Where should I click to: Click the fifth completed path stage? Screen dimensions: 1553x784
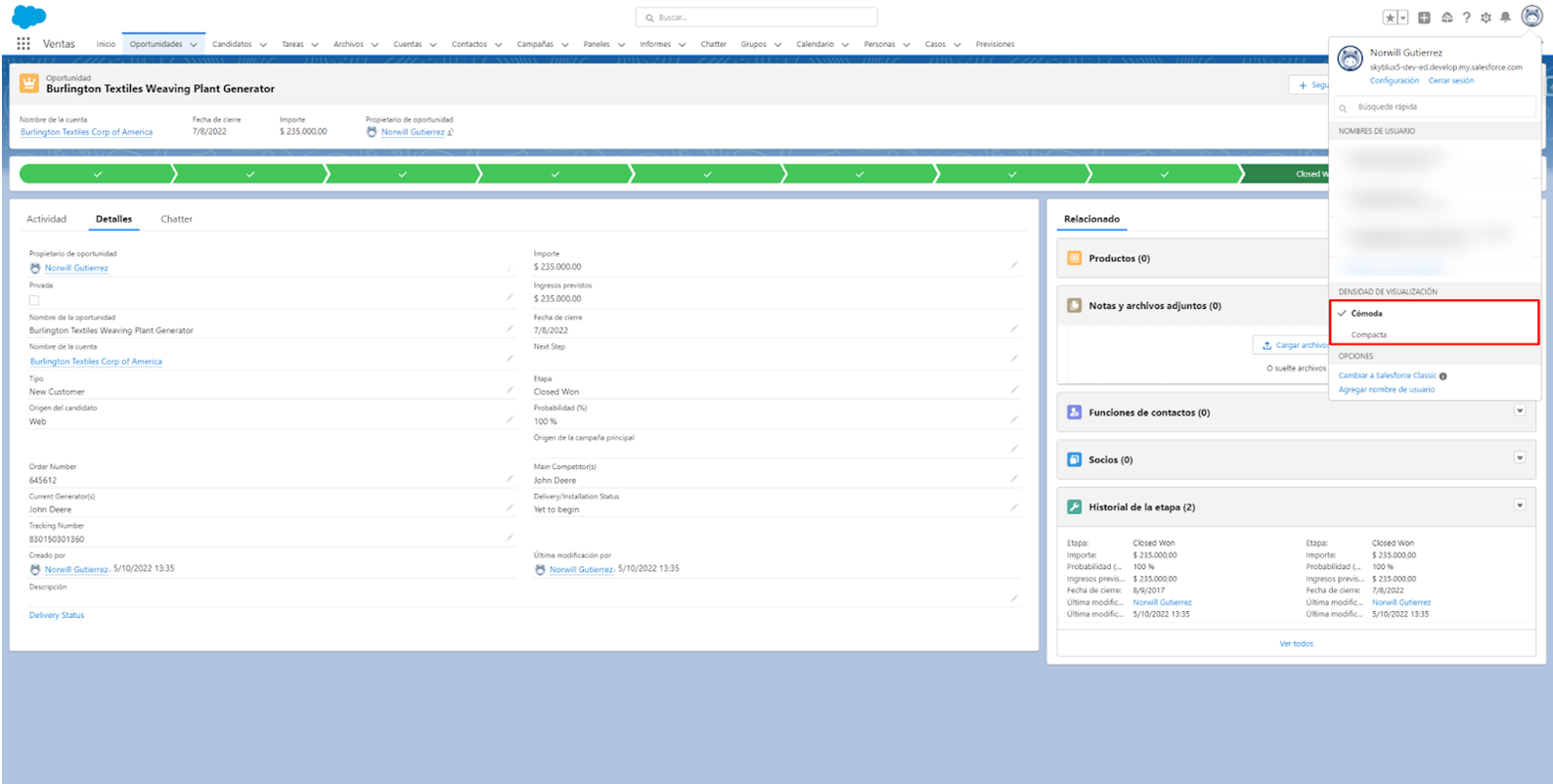point(707,174)
